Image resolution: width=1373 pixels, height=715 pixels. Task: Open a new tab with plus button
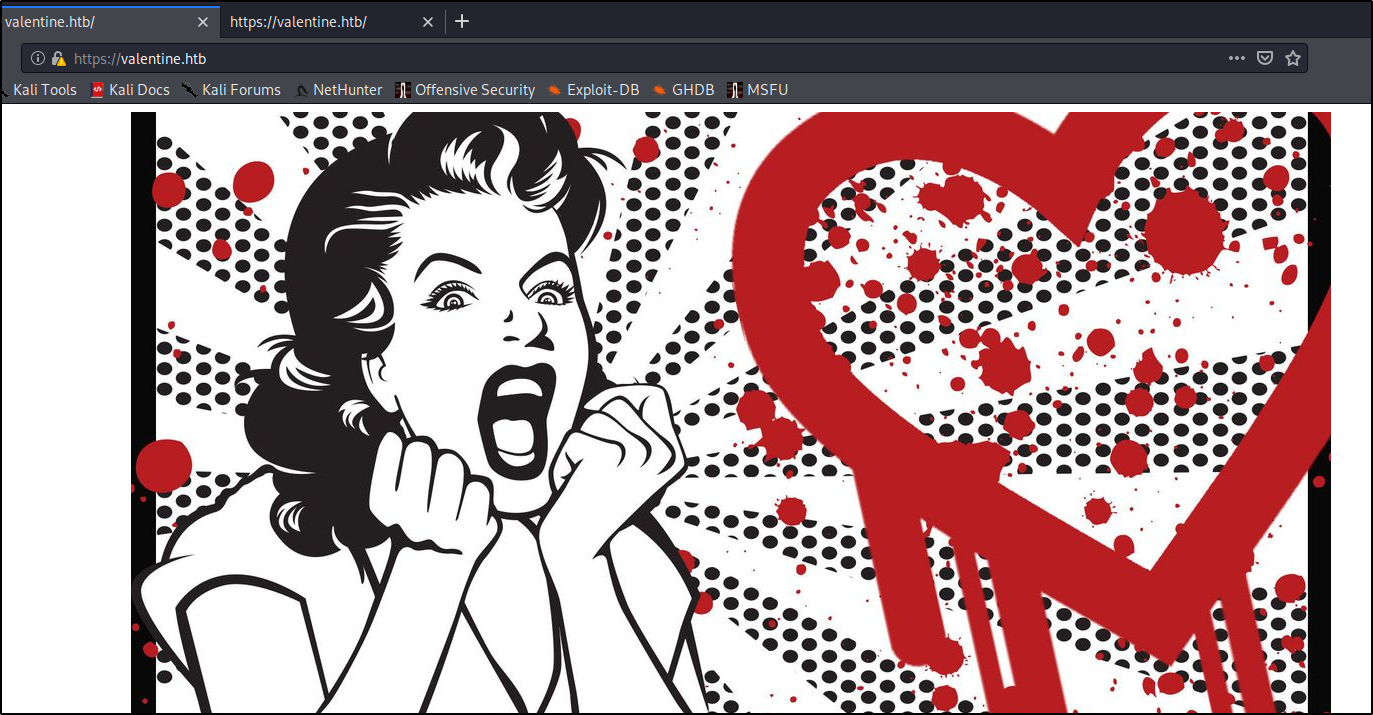point(461,22)
